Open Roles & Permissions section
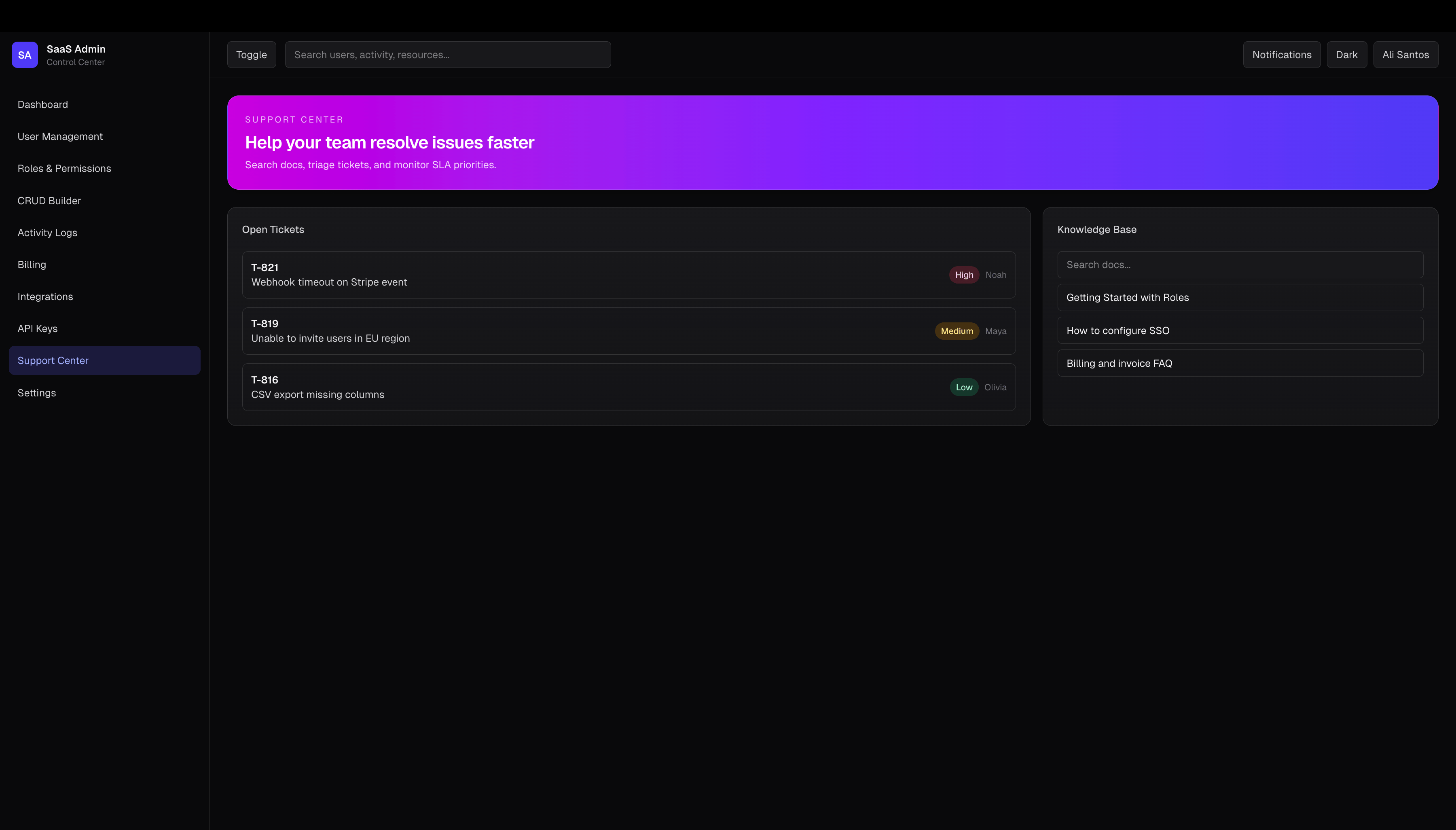Viewport: 1456px width, 830px height. tap(104, 168)
